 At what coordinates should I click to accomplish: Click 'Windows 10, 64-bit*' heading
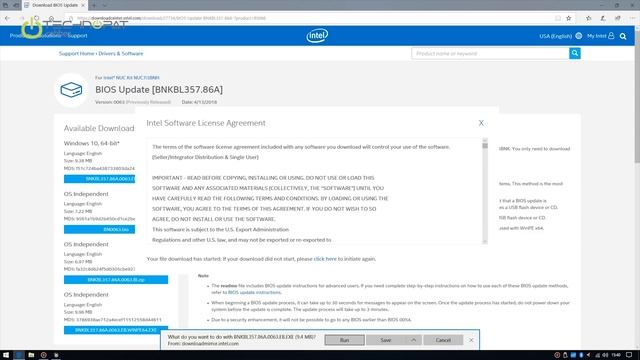91,143
